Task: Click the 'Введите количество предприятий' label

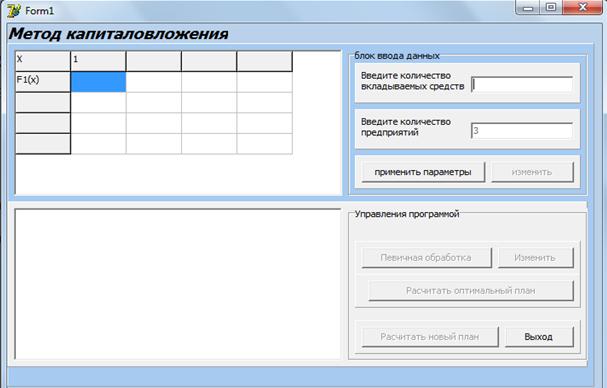Action: pyautogui.click(x=406, y=127)
